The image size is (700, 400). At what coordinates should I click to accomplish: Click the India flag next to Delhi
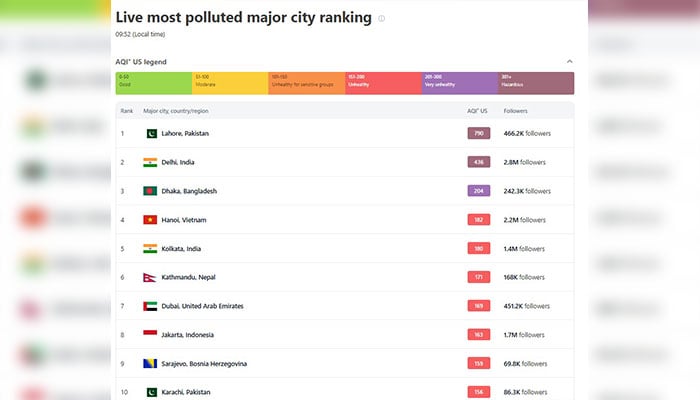[x=150, y=162]
